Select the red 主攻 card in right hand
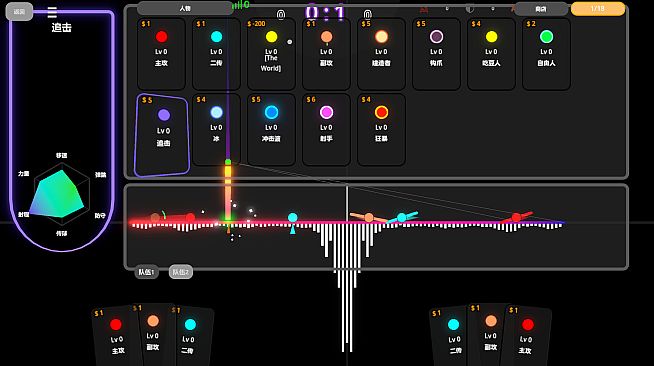This screenshot has height=366, width=654. click(526, 336)
